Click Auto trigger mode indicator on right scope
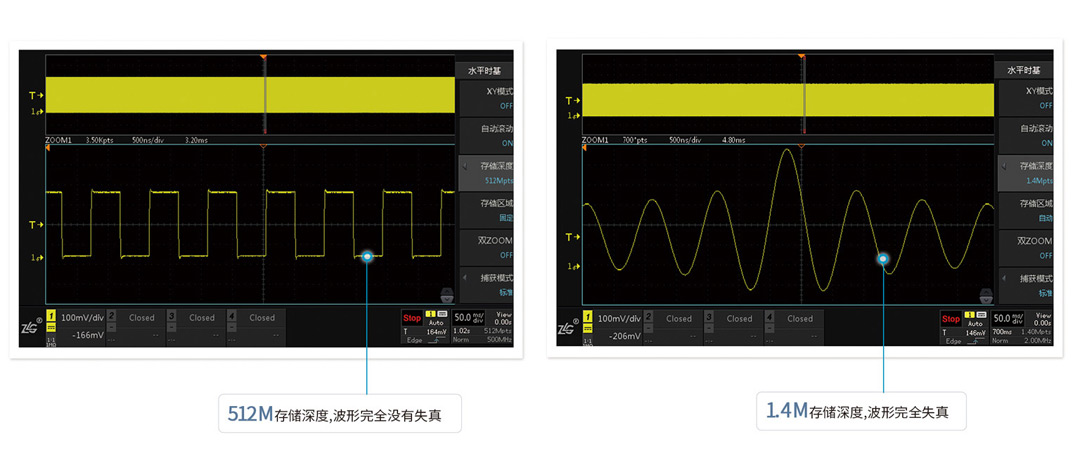 975,322
